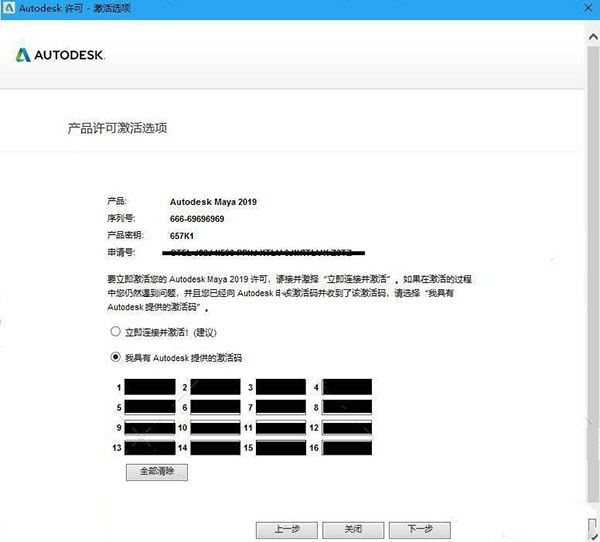Click the scrollbar up arrow
600x542 pixels.
click(x=593, y=37)
